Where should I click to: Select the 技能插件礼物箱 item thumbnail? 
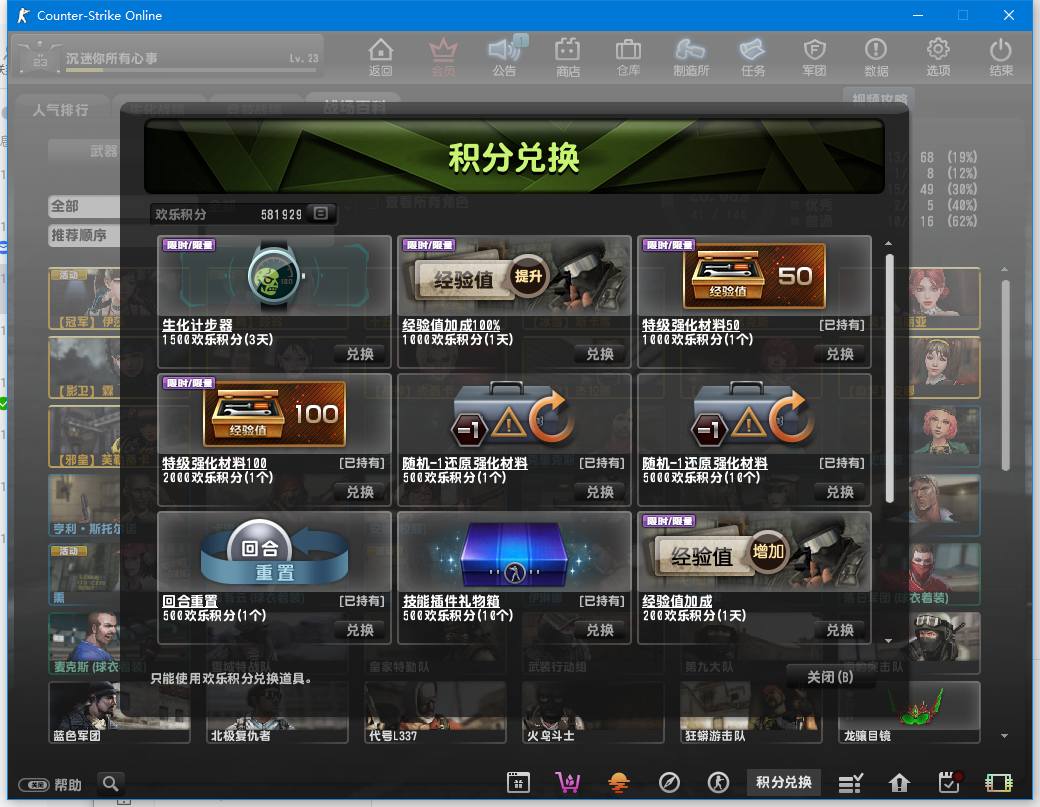(x=514, y=553)
